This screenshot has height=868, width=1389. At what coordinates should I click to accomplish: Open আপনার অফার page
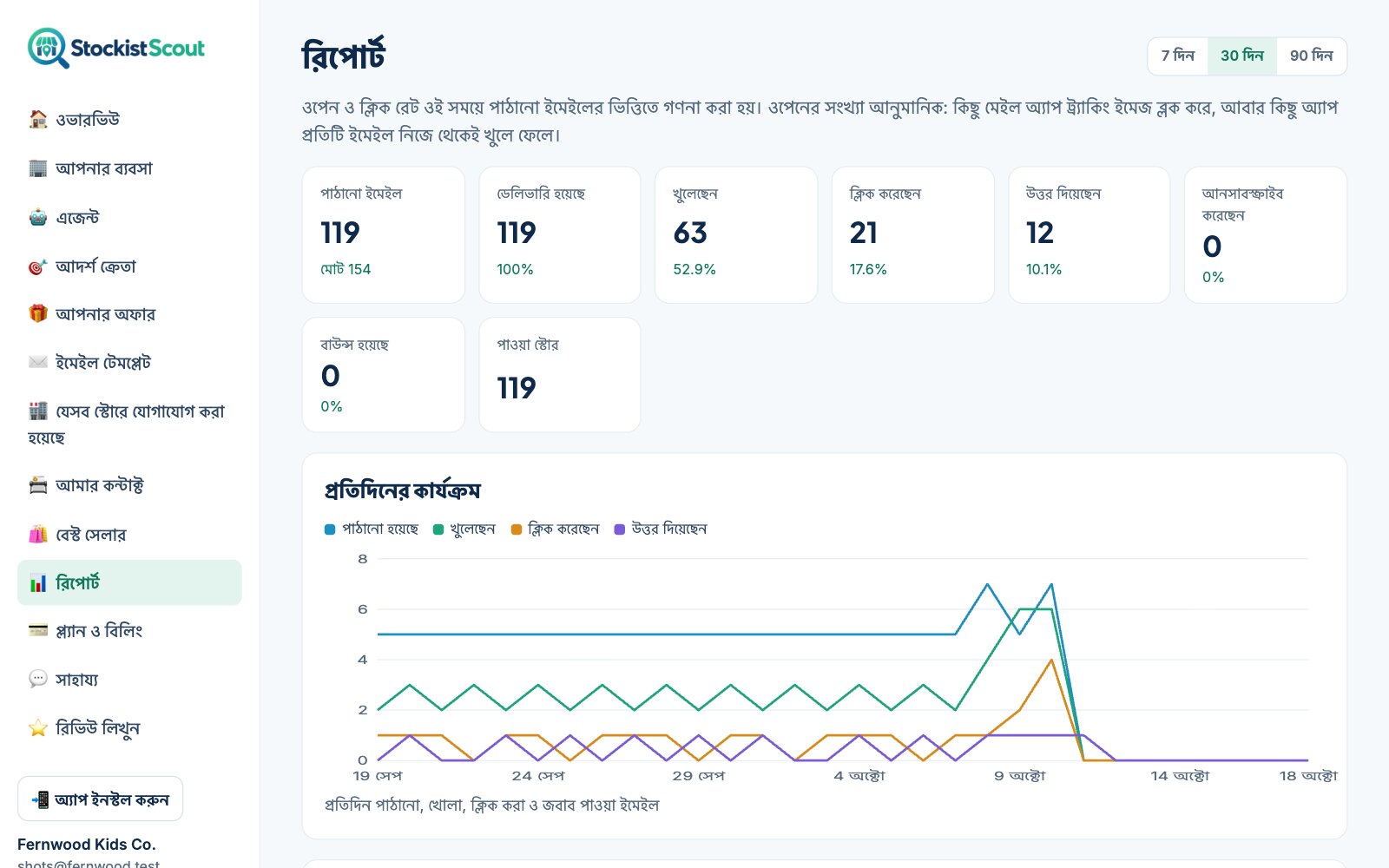[129, 314]
